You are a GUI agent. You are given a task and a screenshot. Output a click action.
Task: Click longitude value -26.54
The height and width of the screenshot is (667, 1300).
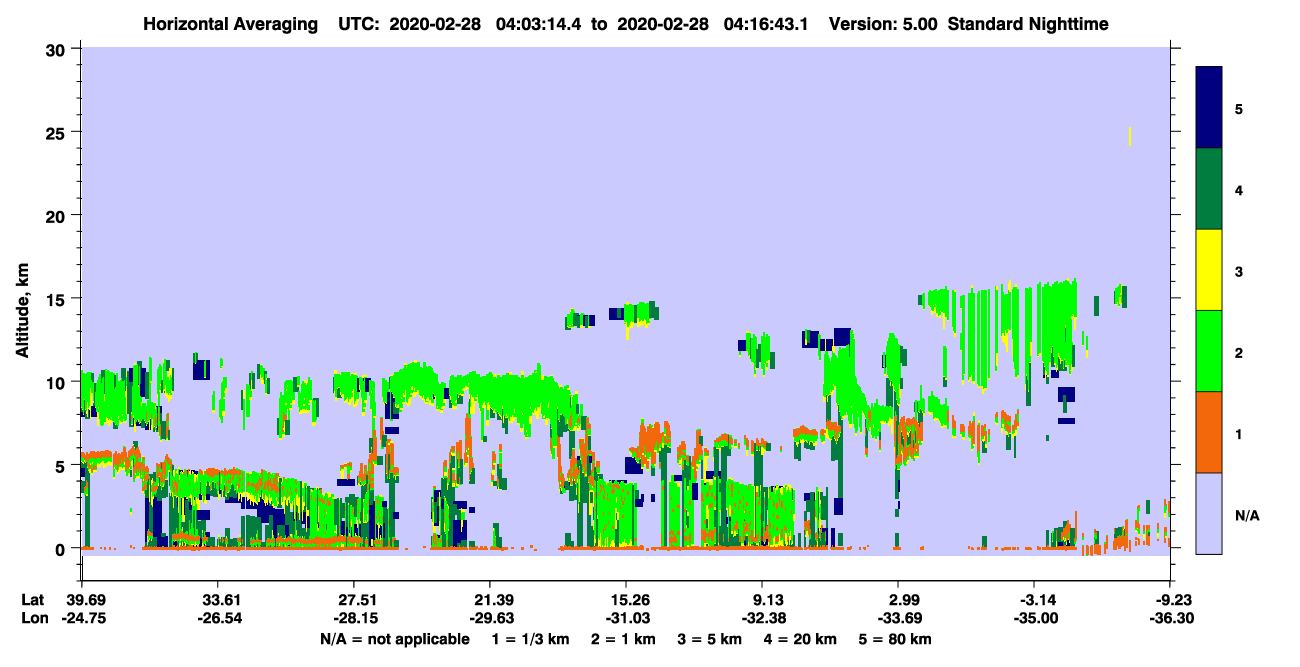[218, 618]
